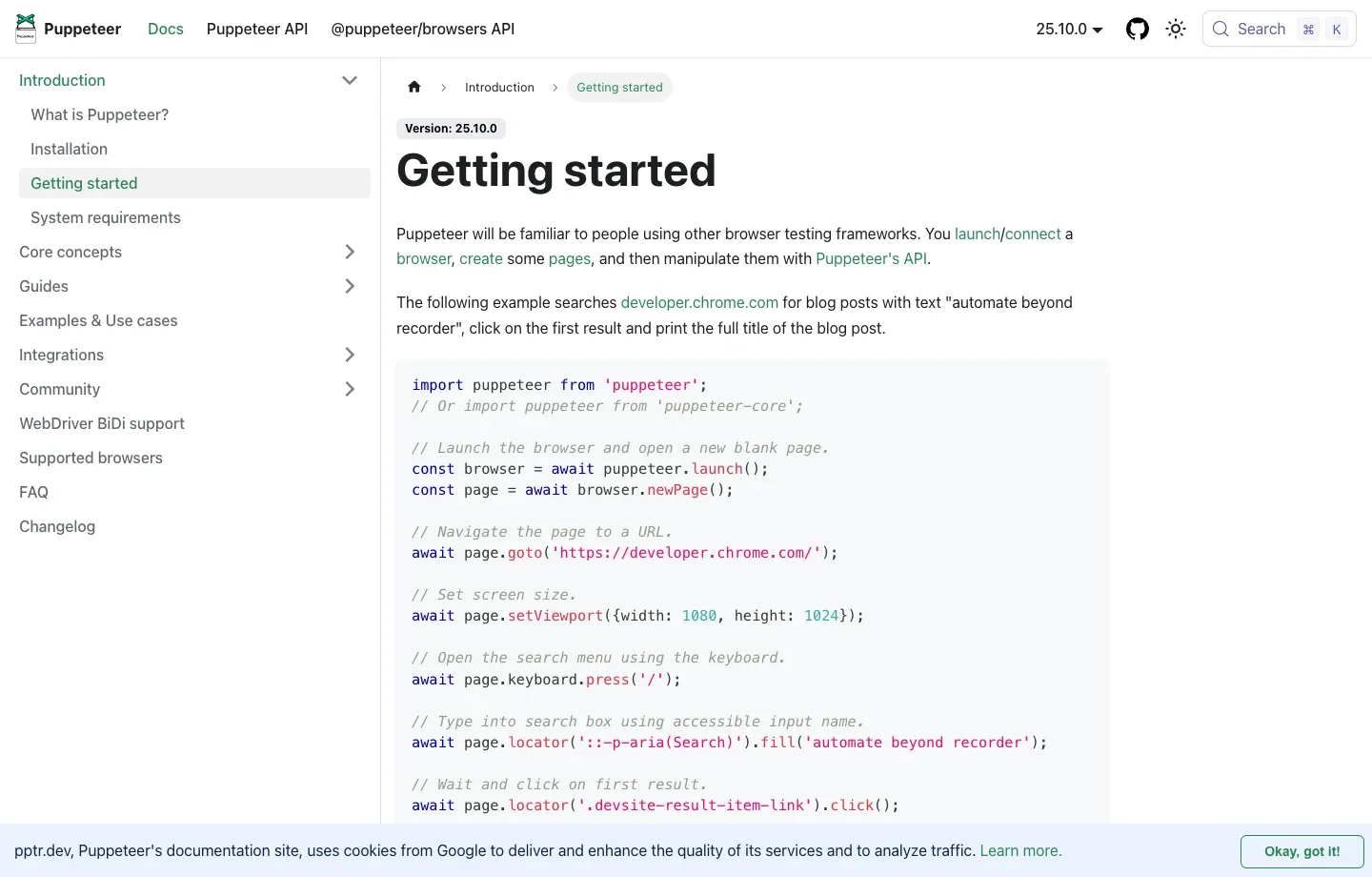Select What is Puppeteer? in sidebar
Screen dimensions: 1372x877
click(194, 114)
